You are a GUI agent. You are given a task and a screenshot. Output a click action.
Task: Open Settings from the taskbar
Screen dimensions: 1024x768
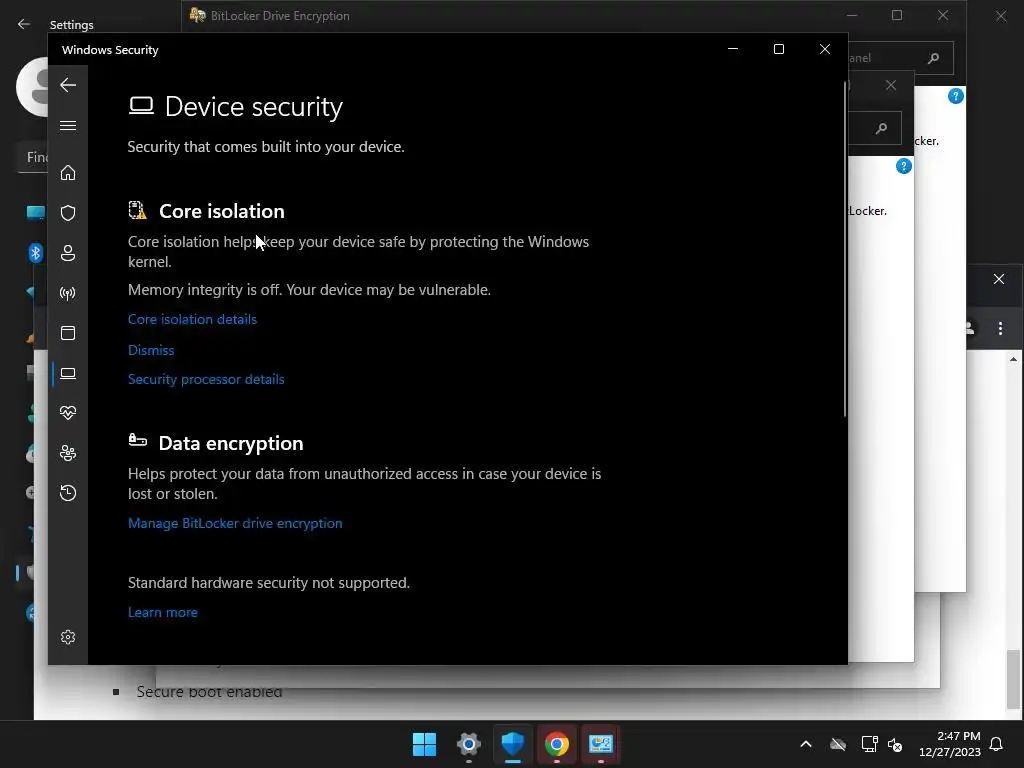click(468, 744)
